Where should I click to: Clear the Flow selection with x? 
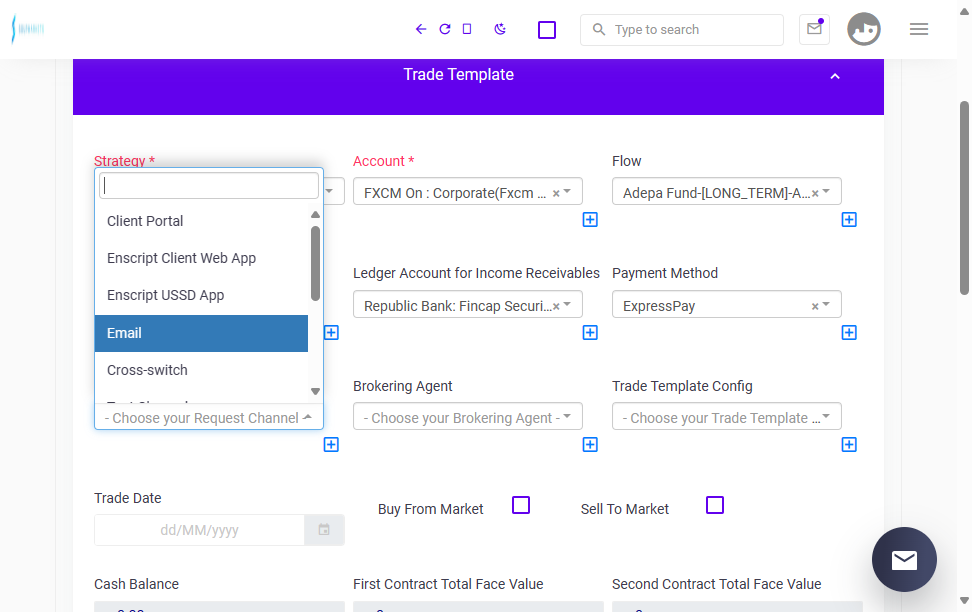(x=815, y=193)
